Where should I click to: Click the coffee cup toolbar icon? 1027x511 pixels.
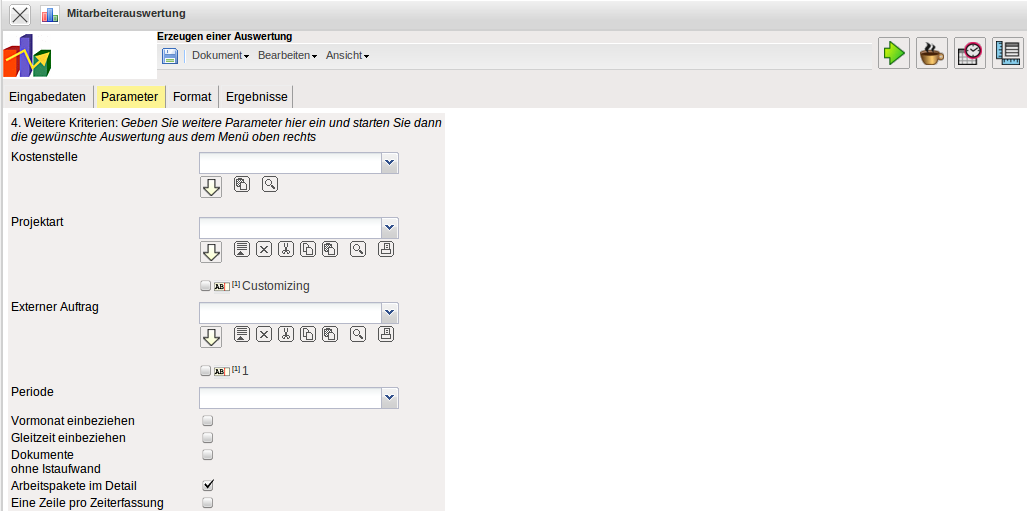[931, 53]
